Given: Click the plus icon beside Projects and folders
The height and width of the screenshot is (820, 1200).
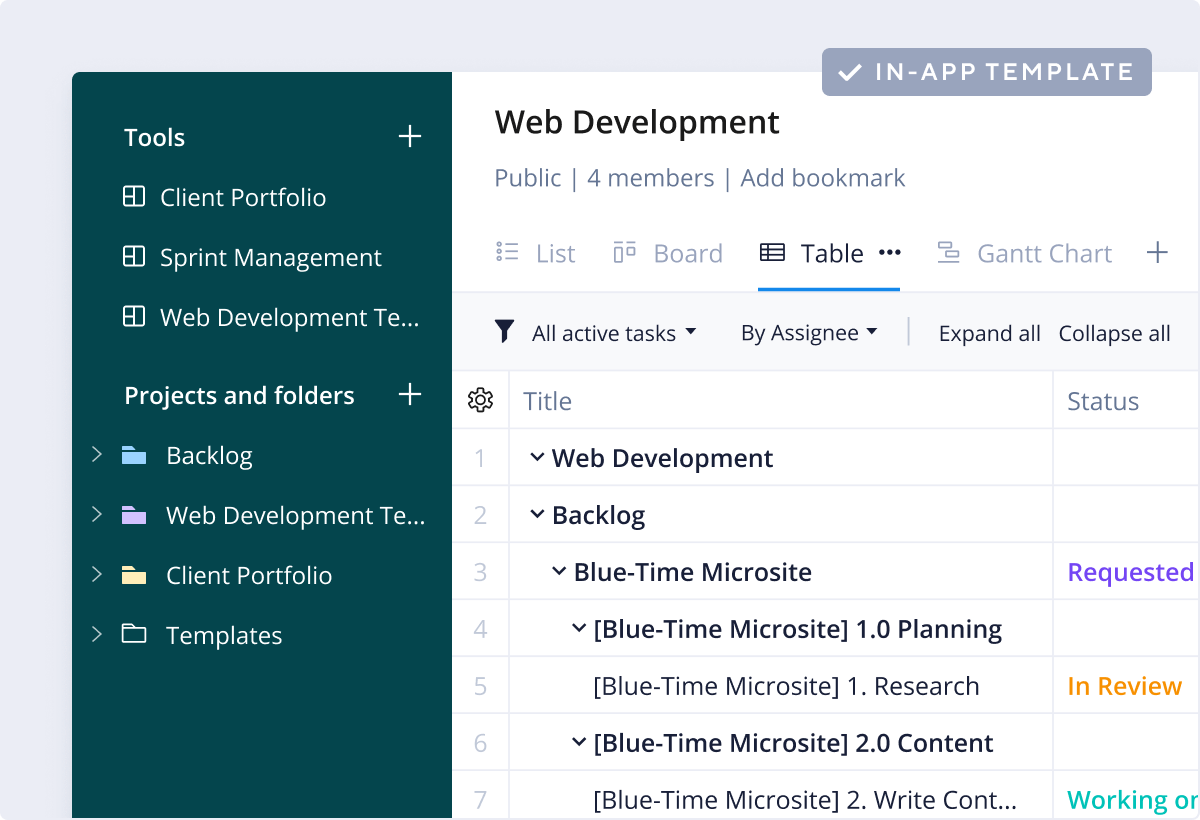Looking at the screenshot, I should click(x=410, y=395).
